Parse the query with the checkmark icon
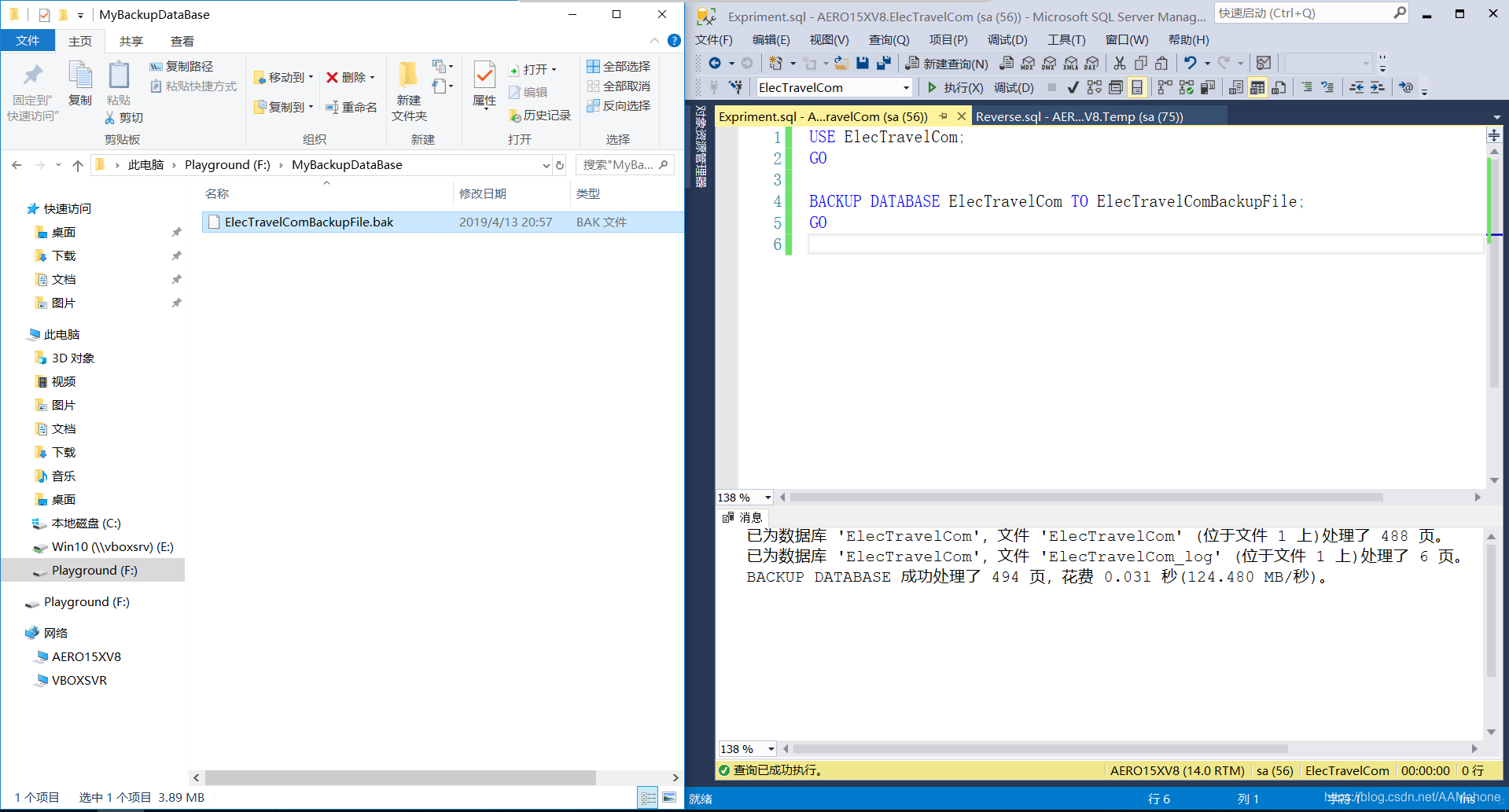This screenshot has height=812, width=1509. (1073, 87)
